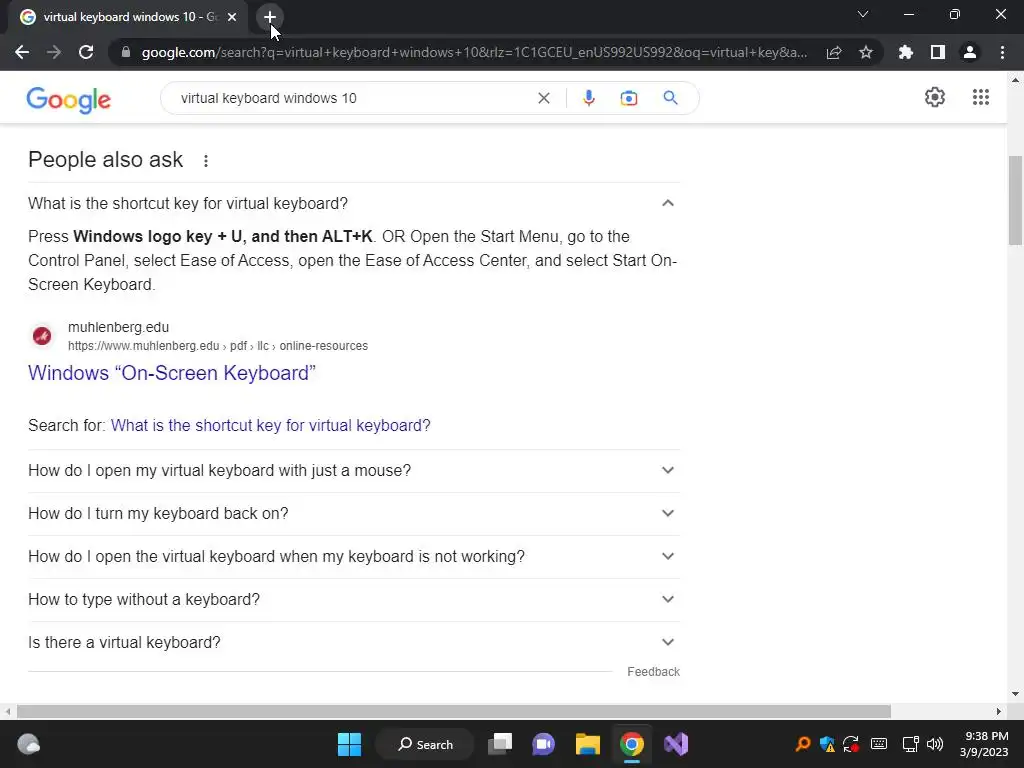This screenshot has width=1024, height=768.
Task: Open Google apps grid
Action: pyautogui.click(x=981, y=97)
